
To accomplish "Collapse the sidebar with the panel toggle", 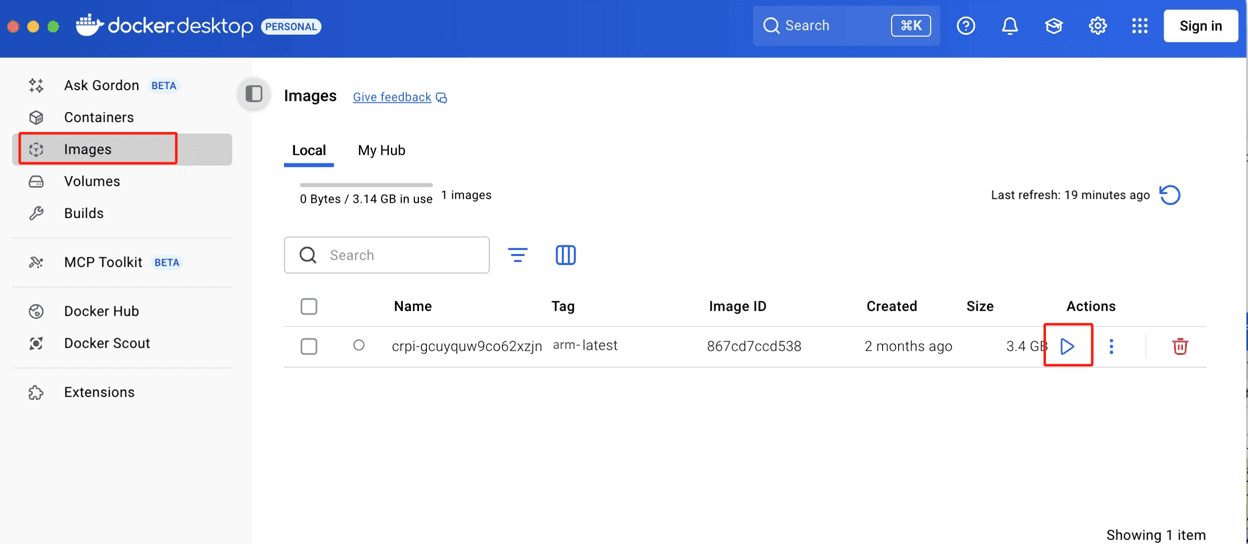I will coord(254,94).
